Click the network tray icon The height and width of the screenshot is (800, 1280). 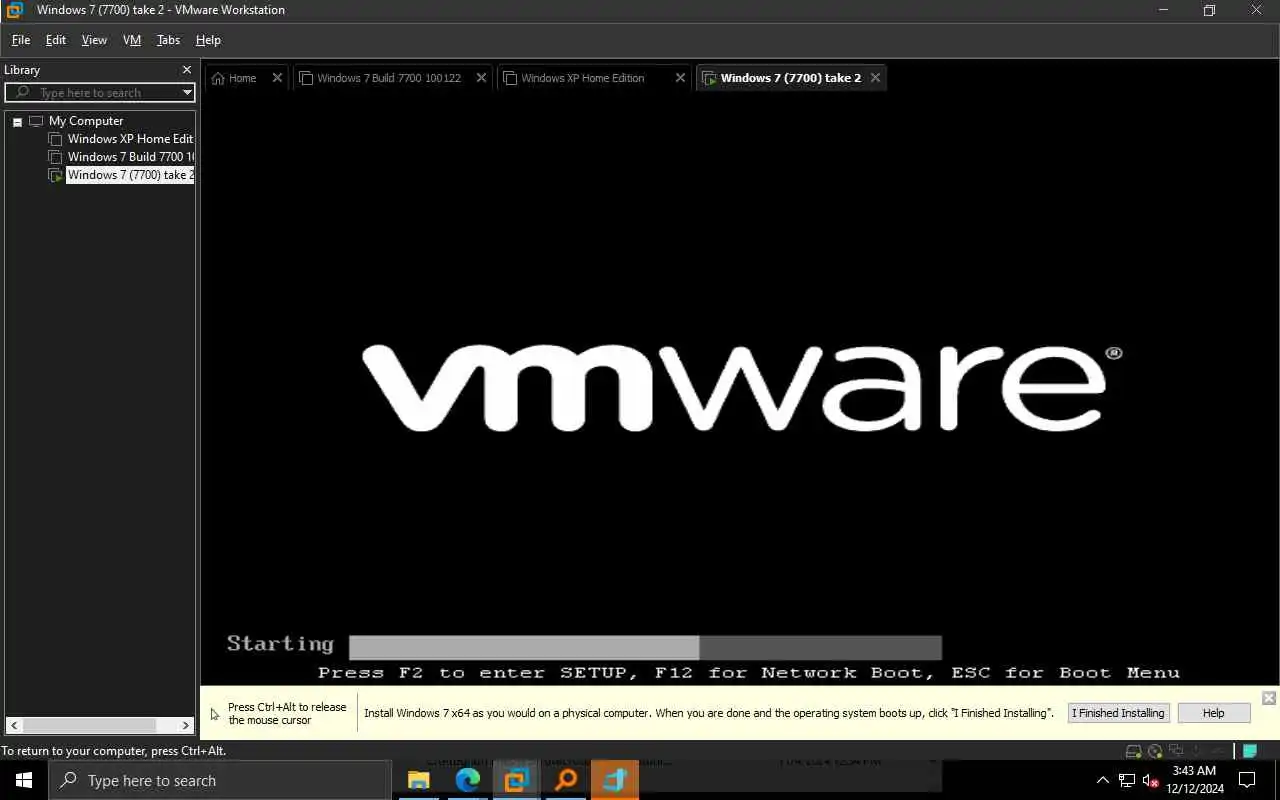tap(1127, 780)
